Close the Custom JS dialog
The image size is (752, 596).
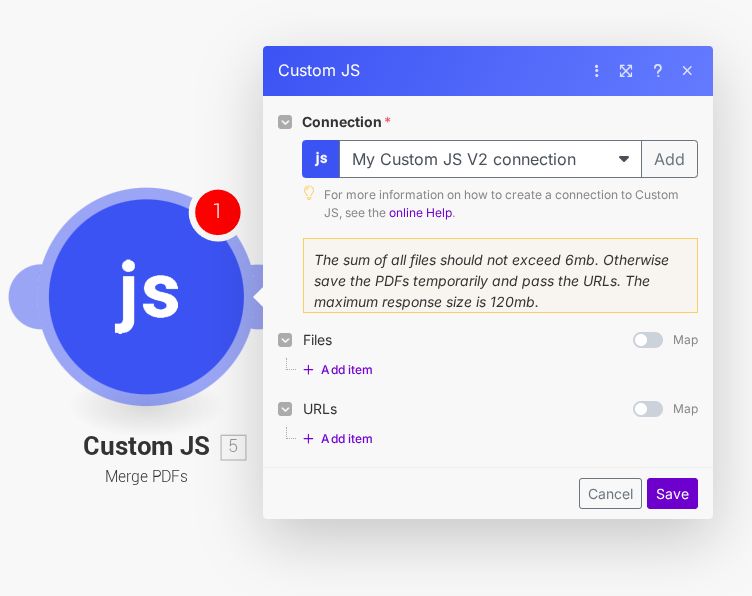tap(687, 71)
